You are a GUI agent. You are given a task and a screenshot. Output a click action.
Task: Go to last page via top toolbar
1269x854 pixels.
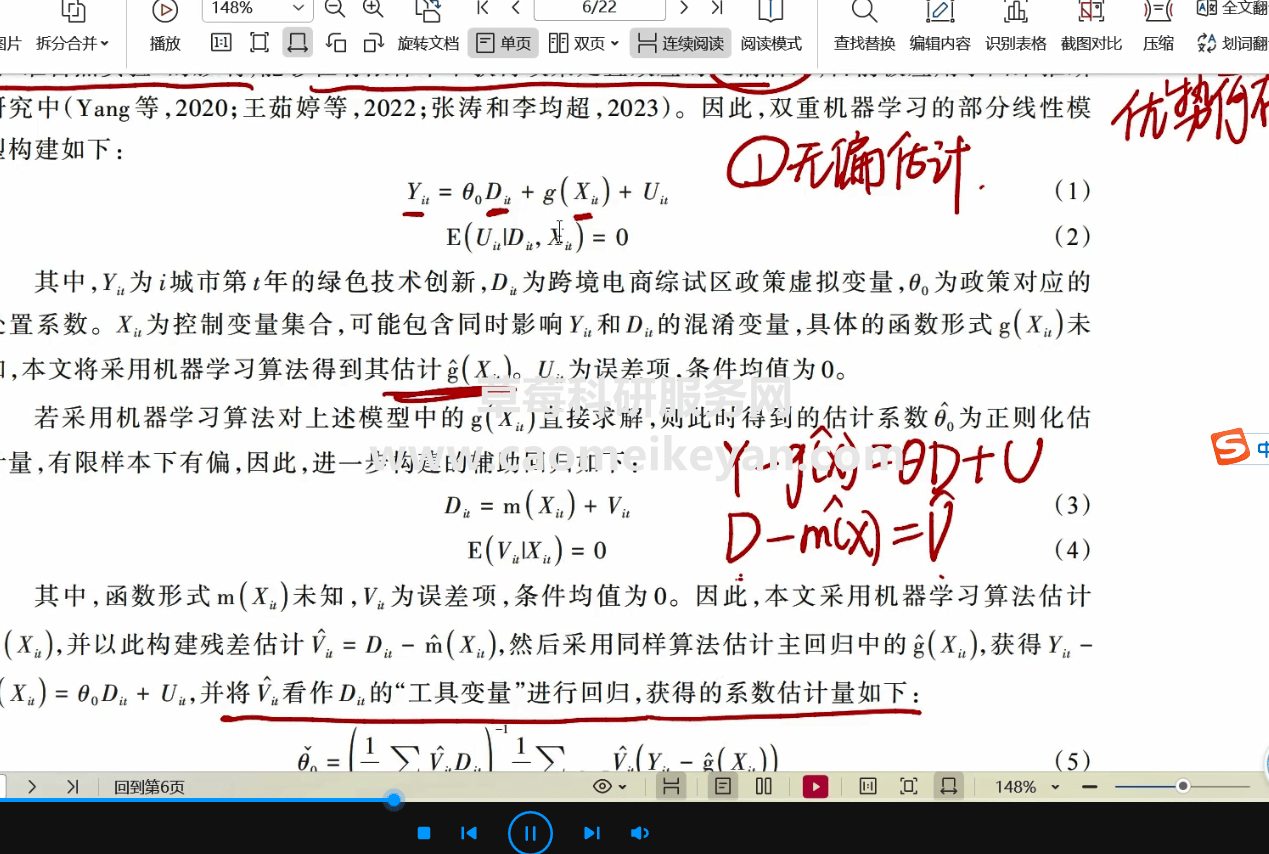717,9
